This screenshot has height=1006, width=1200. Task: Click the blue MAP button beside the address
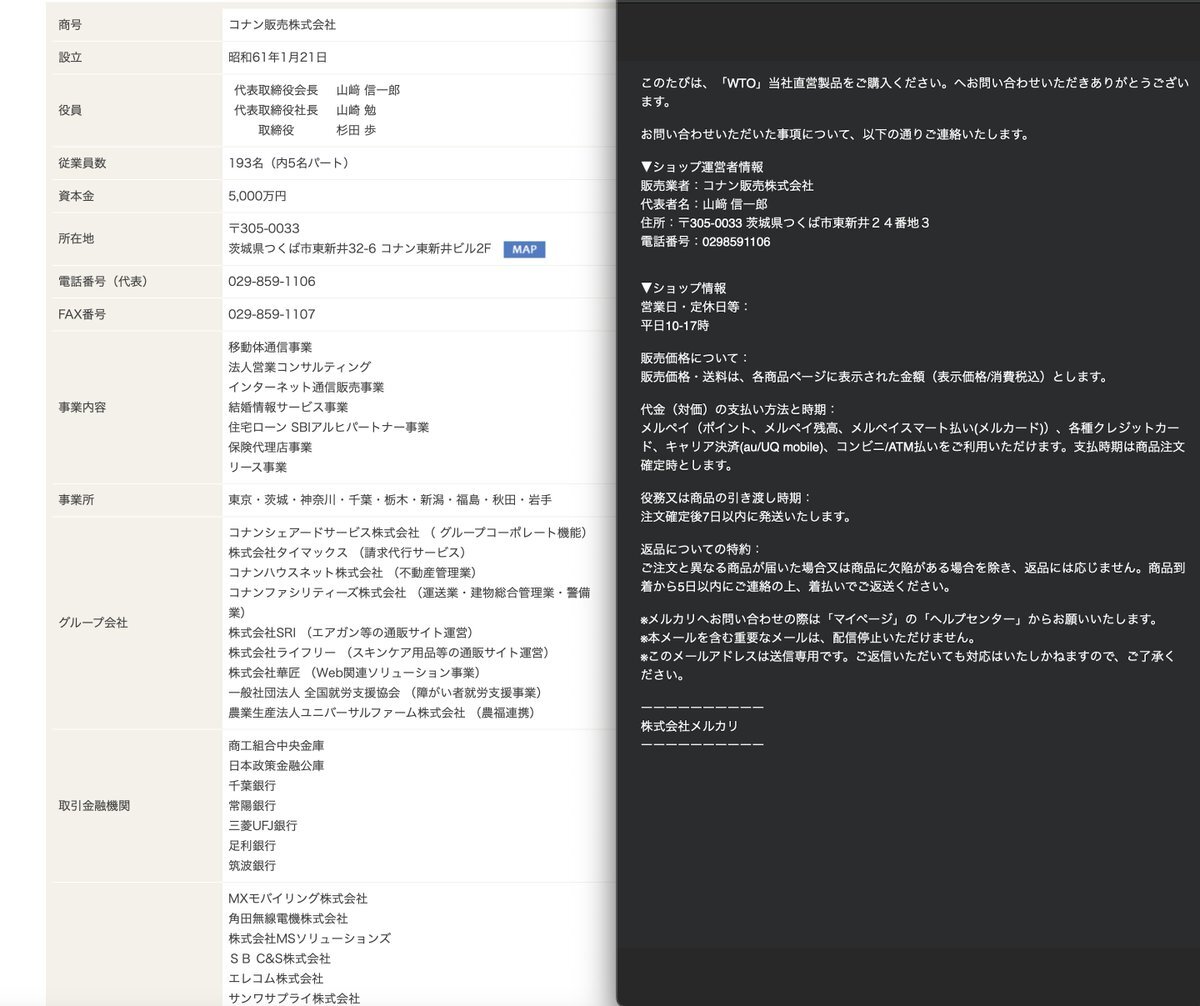point(524,249)
